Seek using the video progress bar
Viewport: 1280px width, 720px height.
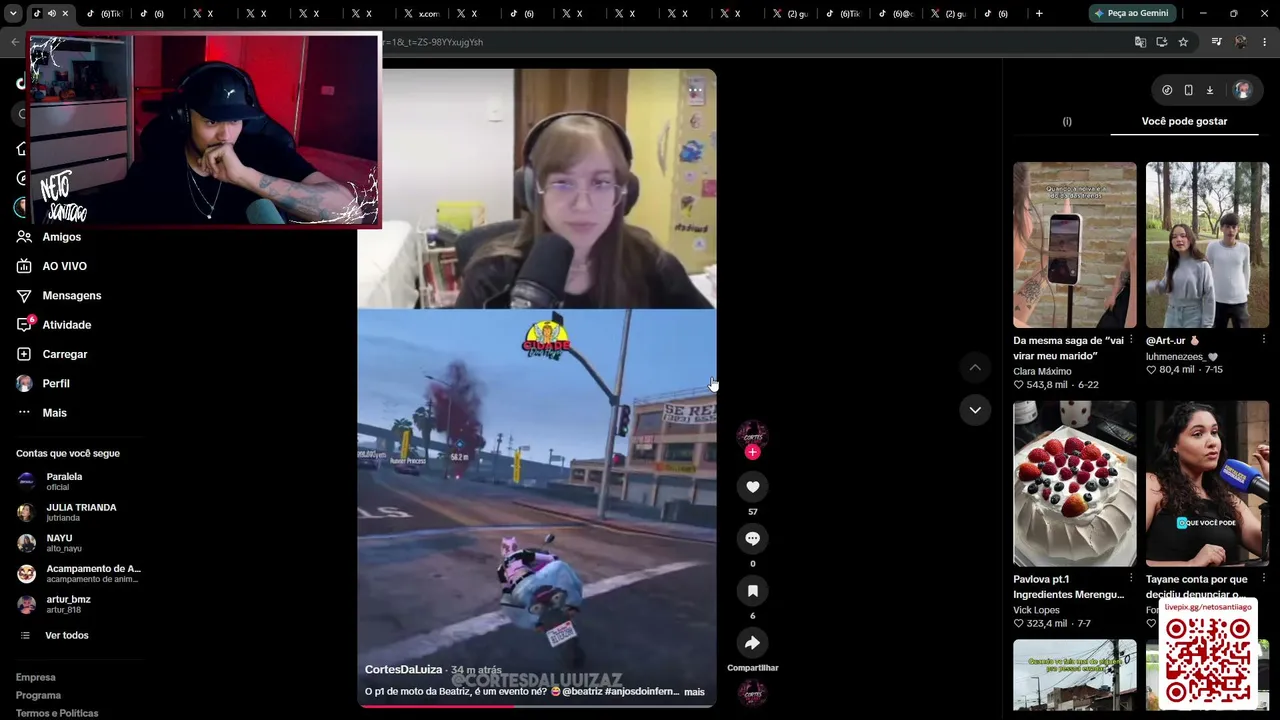point(537,706)
